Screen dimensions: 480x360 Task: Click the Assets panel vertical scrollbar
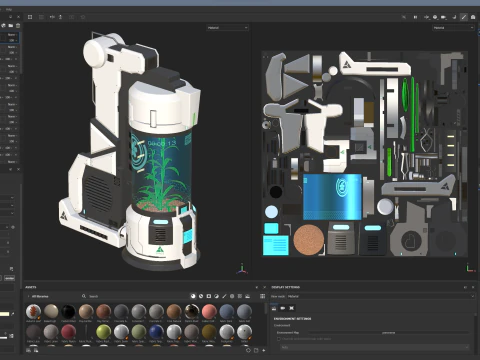(x=266, y=308)
